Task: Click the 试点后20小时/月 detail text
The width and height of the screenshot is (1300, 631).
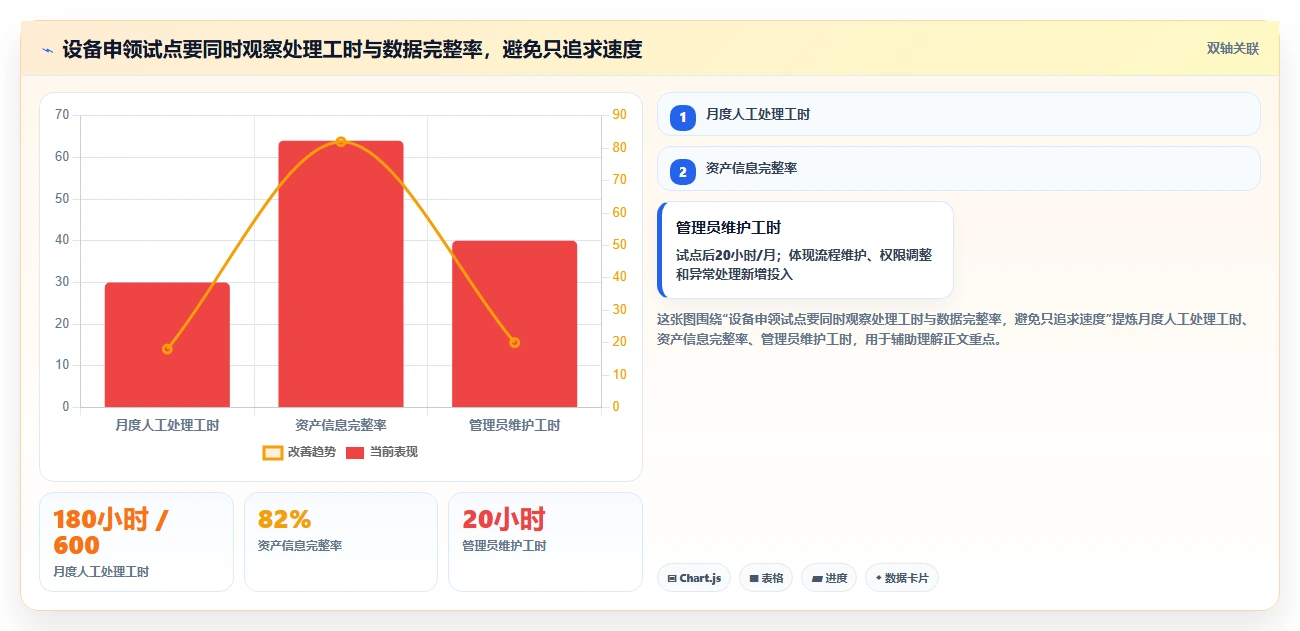Action: (804, 264)
